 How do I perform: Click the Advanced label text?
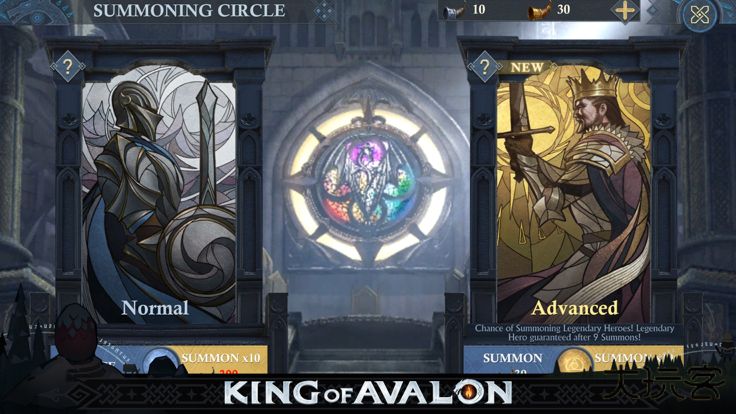point(575,308)
